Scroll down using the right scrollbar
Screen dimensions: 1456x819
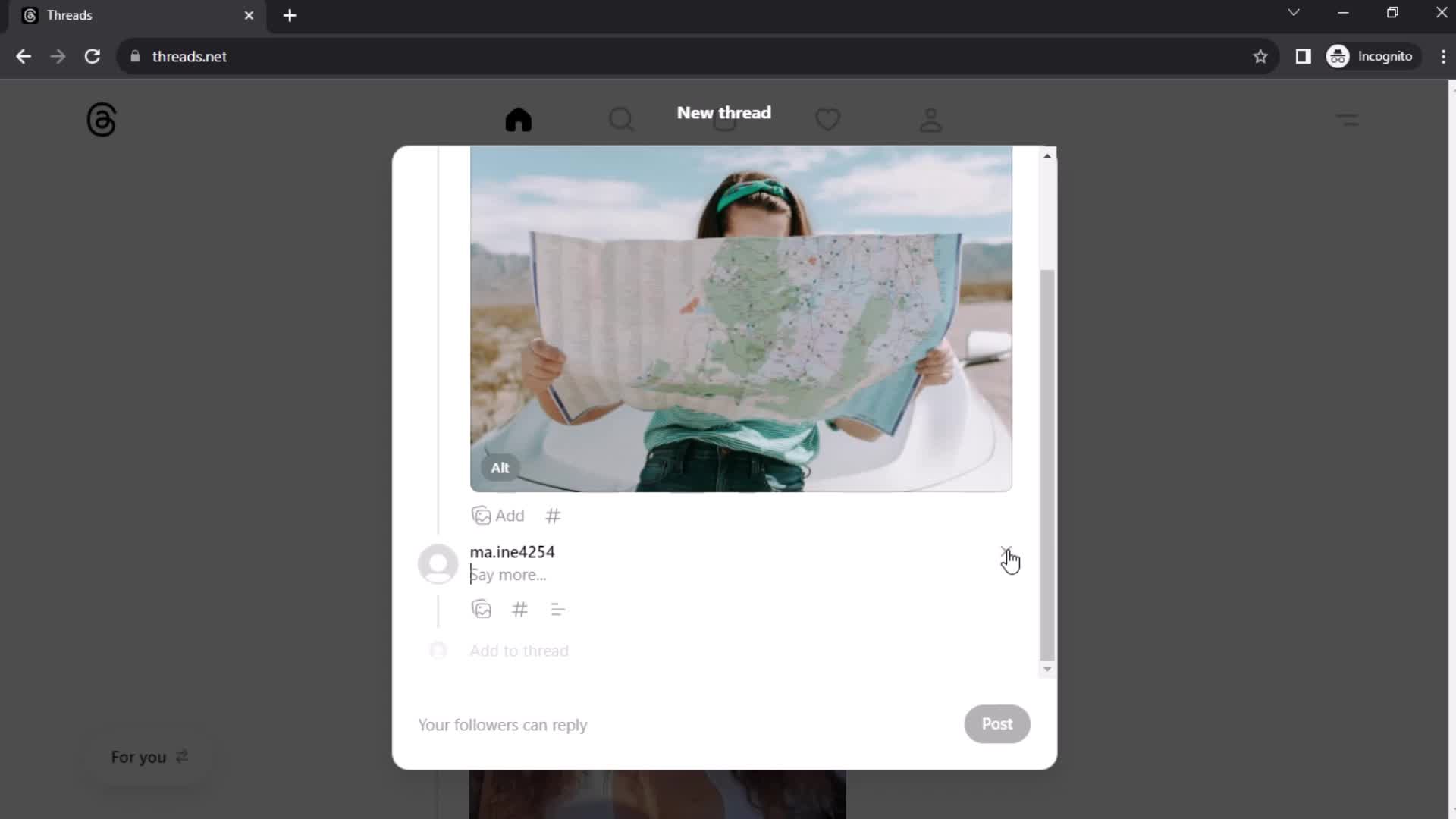[x=1047, y=667]
